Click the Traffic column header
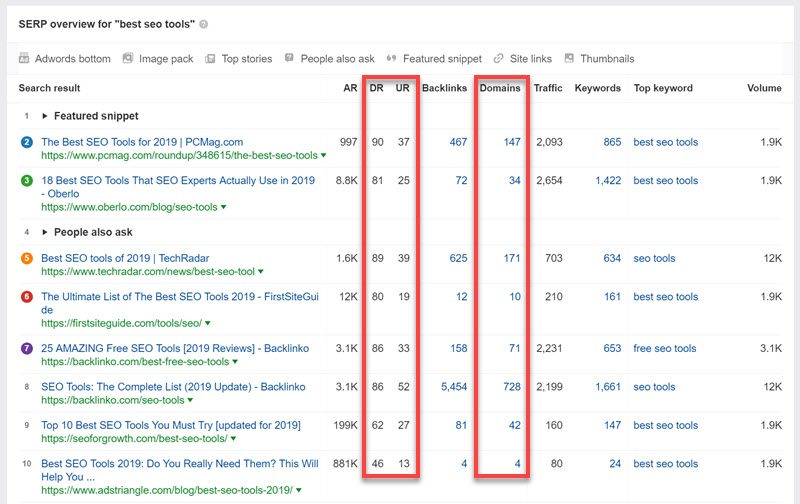This screenshot has height=504, width=800. (x=548, y=88)
